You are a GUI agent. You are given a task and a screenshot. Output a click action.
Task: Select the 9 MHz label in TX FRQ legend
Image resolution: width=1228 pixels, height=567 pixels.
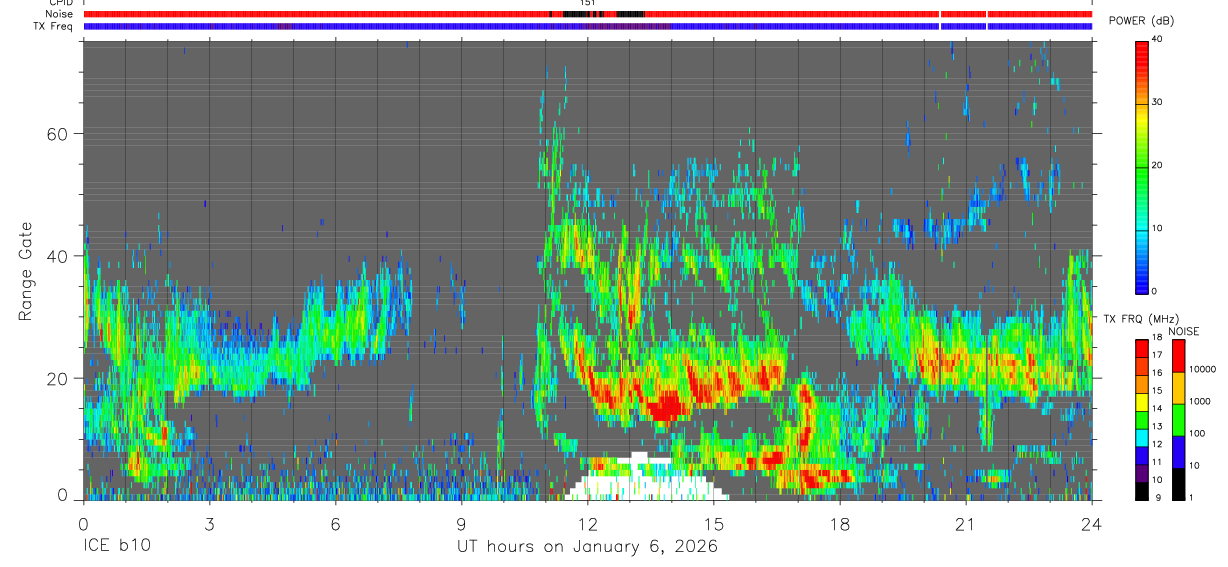pyautogui.click(x=1156, y=498)
